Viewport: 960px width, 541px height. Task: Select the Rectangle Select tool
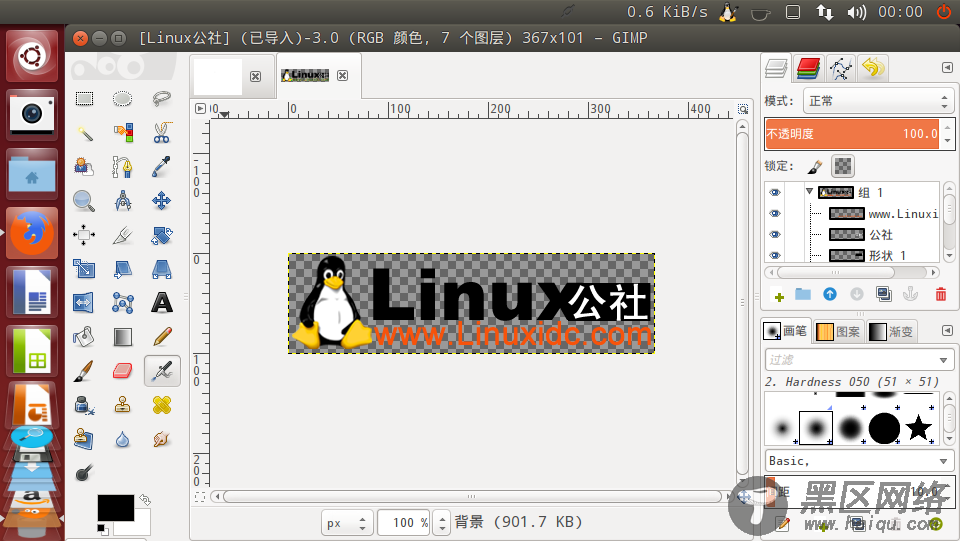[84, 99]
